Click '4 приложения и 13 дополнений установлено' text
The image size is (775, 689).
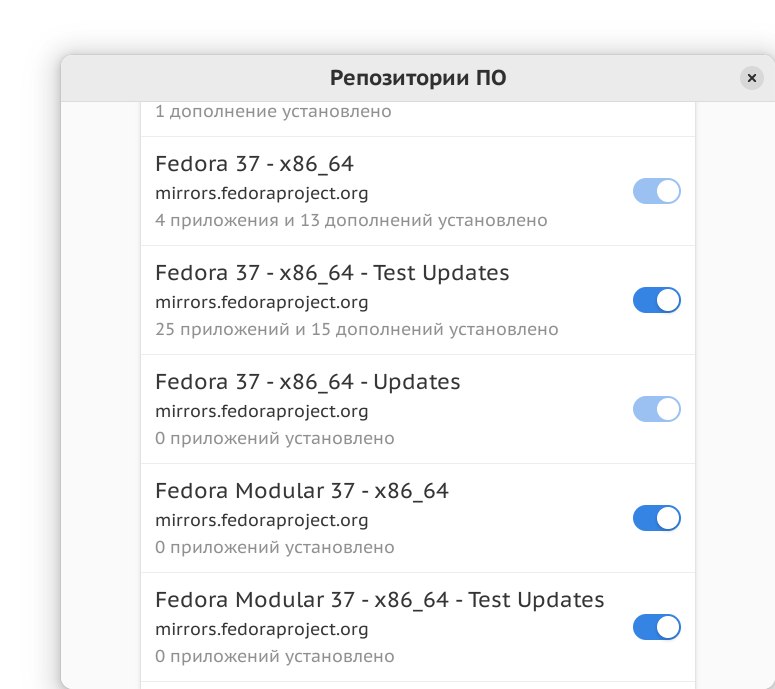pyautogui.click(x=351, y=220)
